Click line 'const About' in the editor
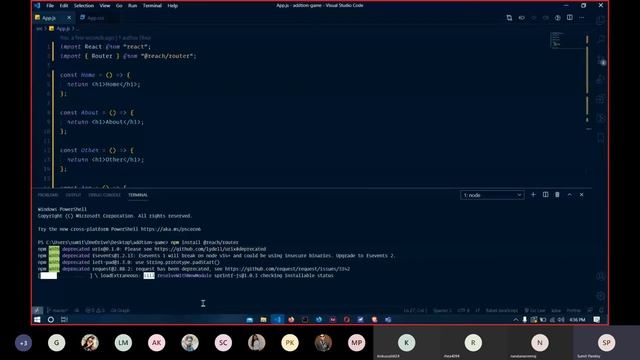The image size is (640, 360). click(x=97, y=113)
